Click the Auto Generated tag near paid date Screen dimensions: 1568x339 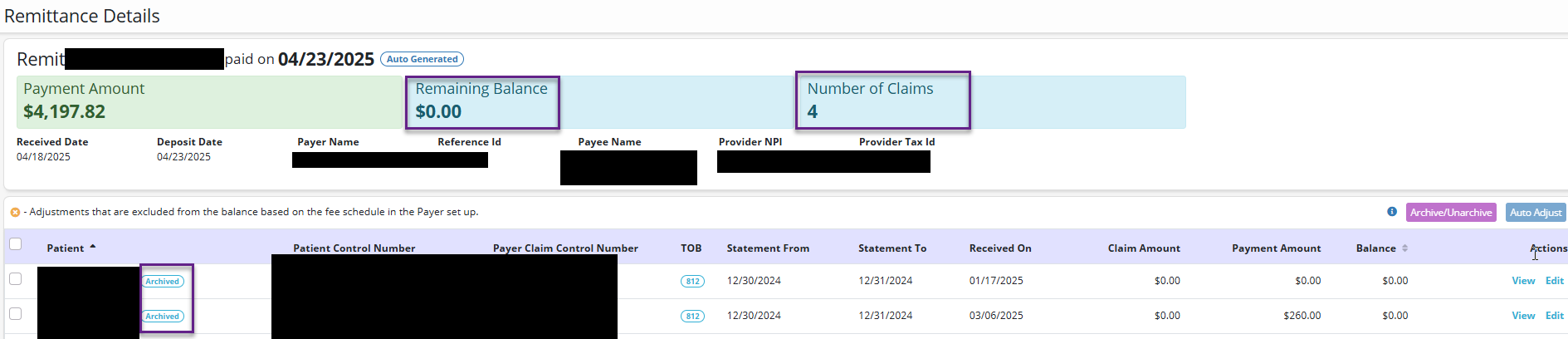pos(422,59)
